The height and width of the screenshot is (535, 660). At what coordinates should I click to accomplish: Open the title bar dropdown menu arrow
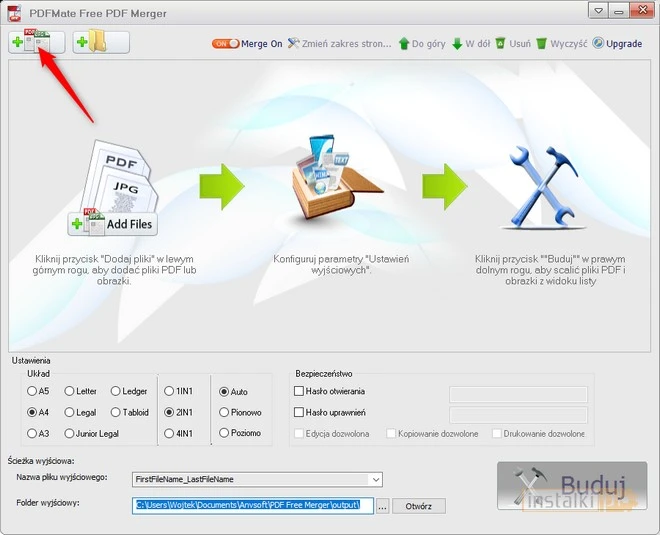point(598,10)
